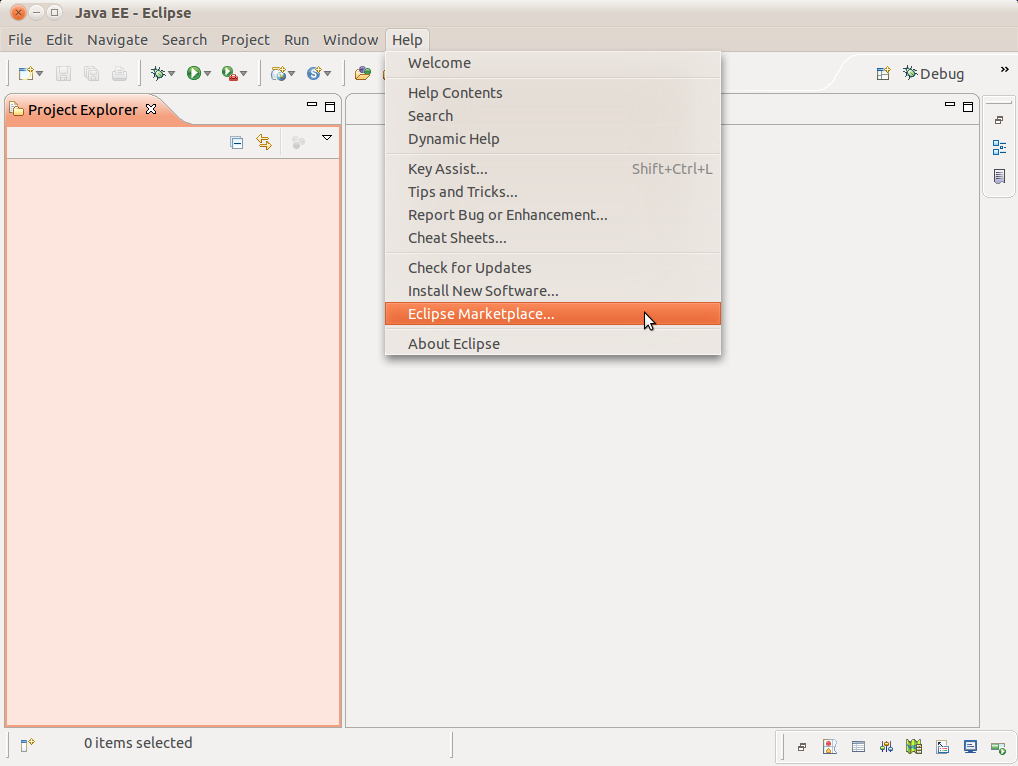Screen dimensions: 1018x766
Task: Open the Run menu
Action: click(x=296, y=40)
